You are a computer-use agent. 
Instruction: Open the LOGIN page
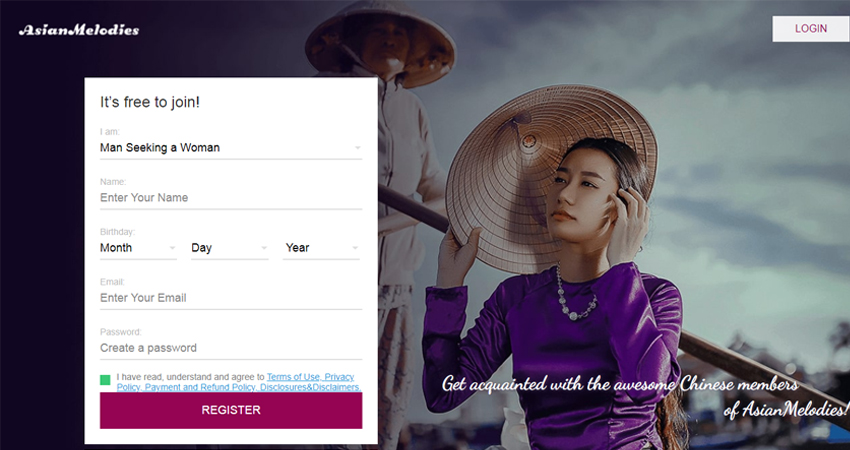point(810,29)
